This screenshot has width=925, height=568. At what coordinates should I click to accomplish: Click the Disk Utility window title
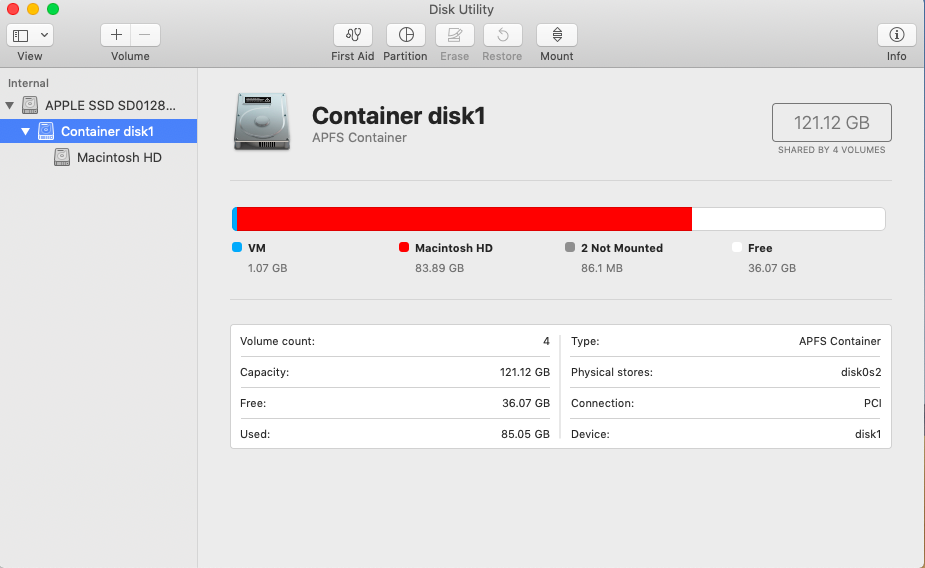461,9
